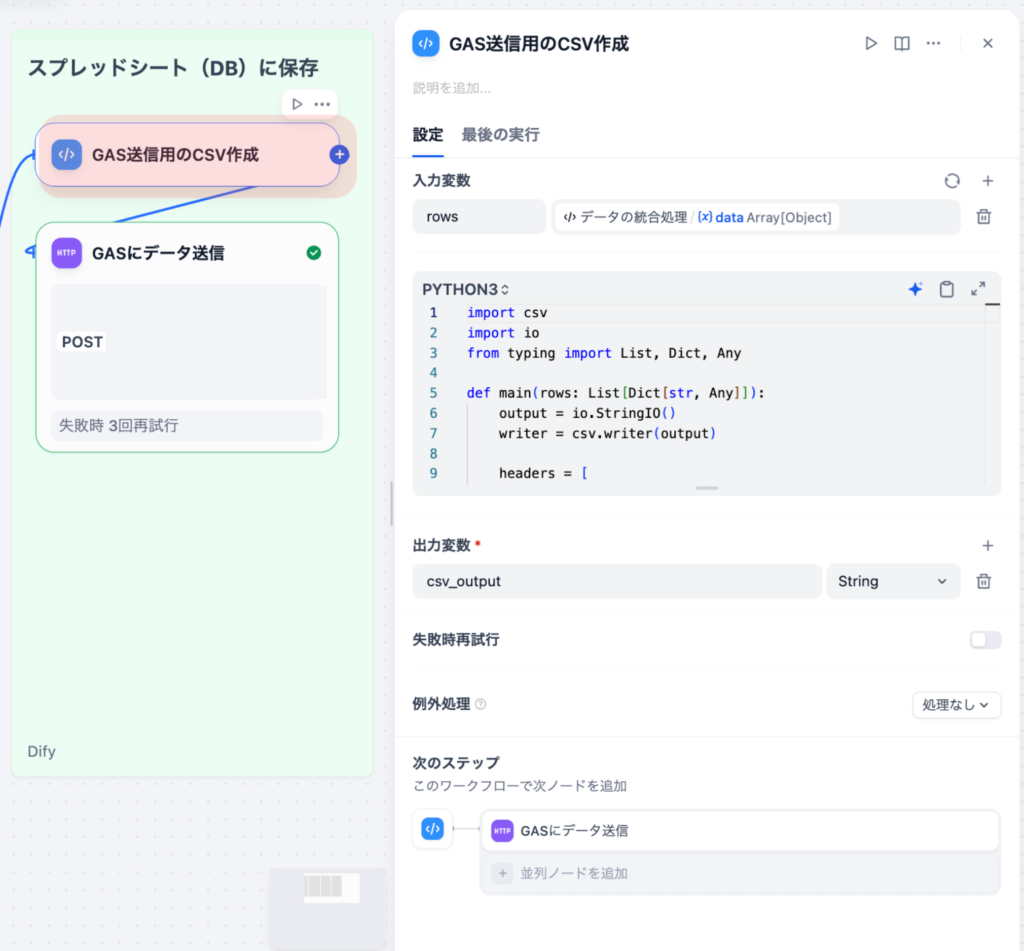Enable the 失敗時再試行 retry toggle
1024x951 pixels.
tap(984, 639)
